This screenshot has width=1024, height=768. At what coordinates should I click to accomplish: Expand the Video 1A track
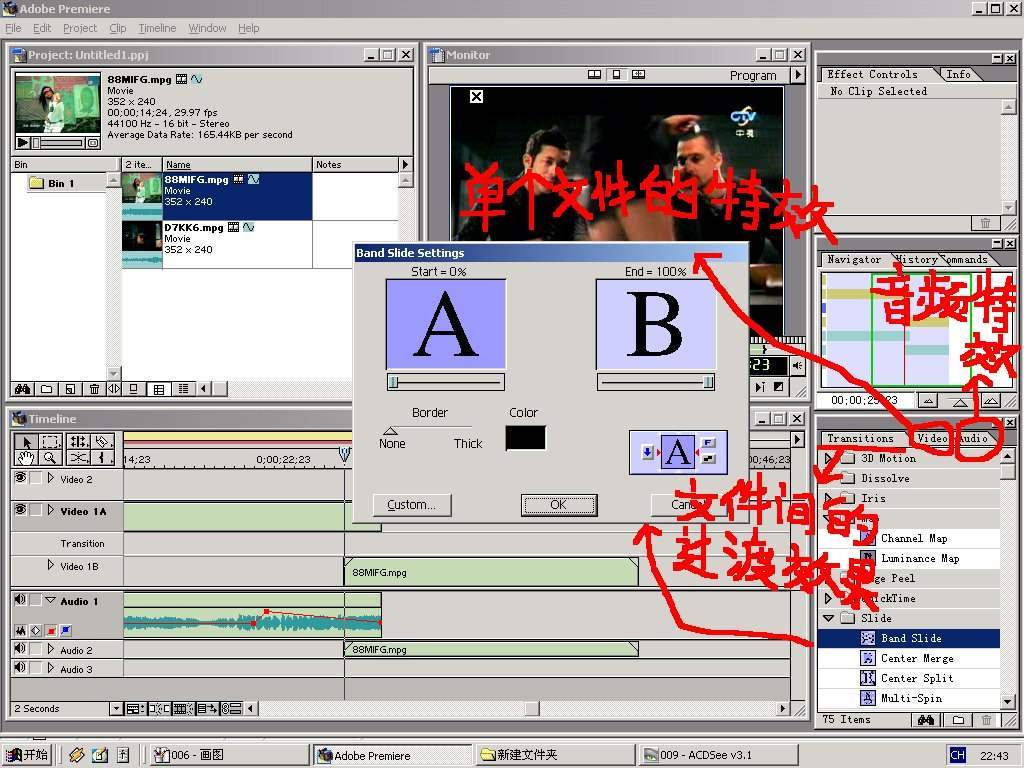50,509
